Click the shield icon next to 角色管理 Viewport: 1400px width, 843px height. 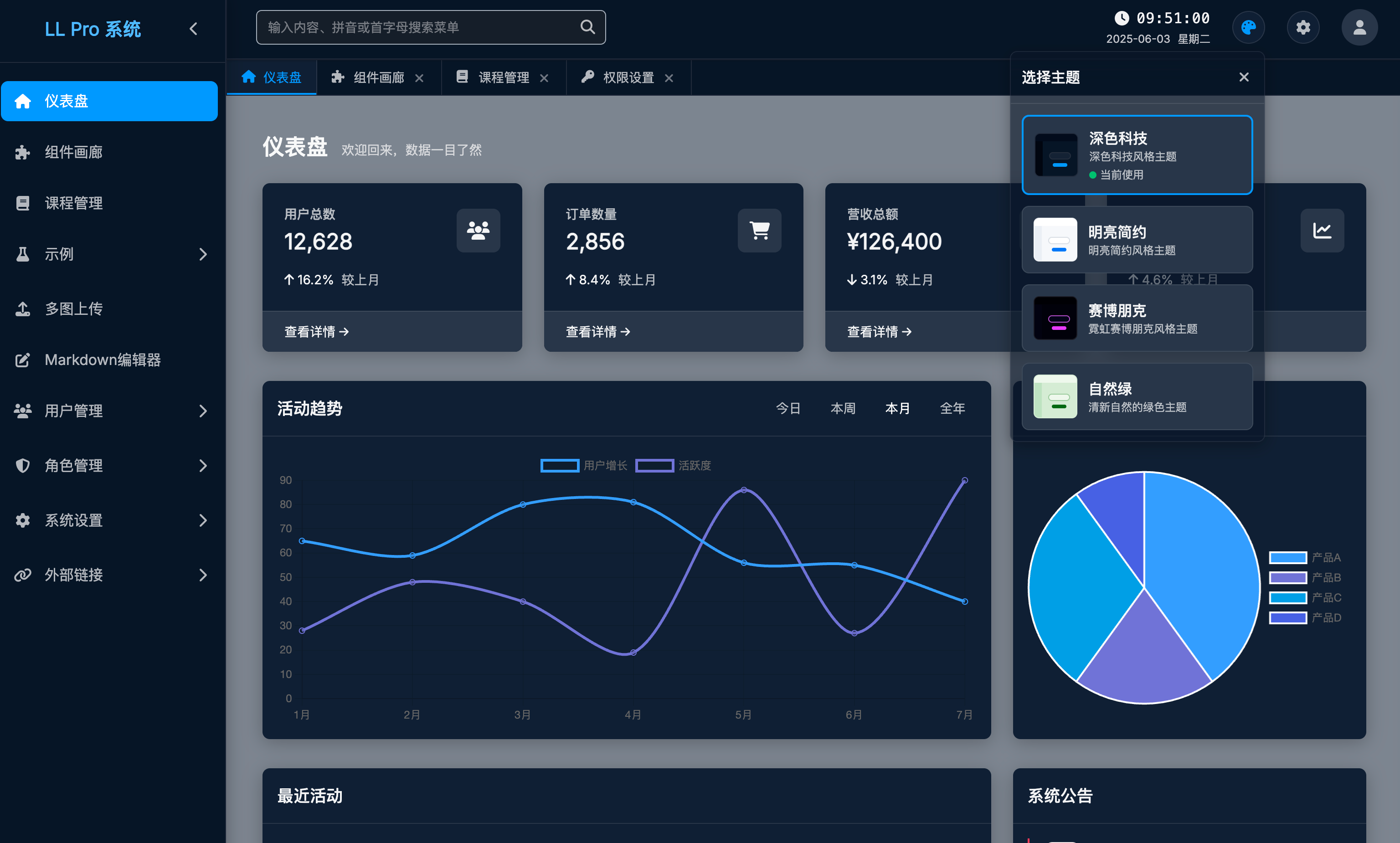[23, 466]
